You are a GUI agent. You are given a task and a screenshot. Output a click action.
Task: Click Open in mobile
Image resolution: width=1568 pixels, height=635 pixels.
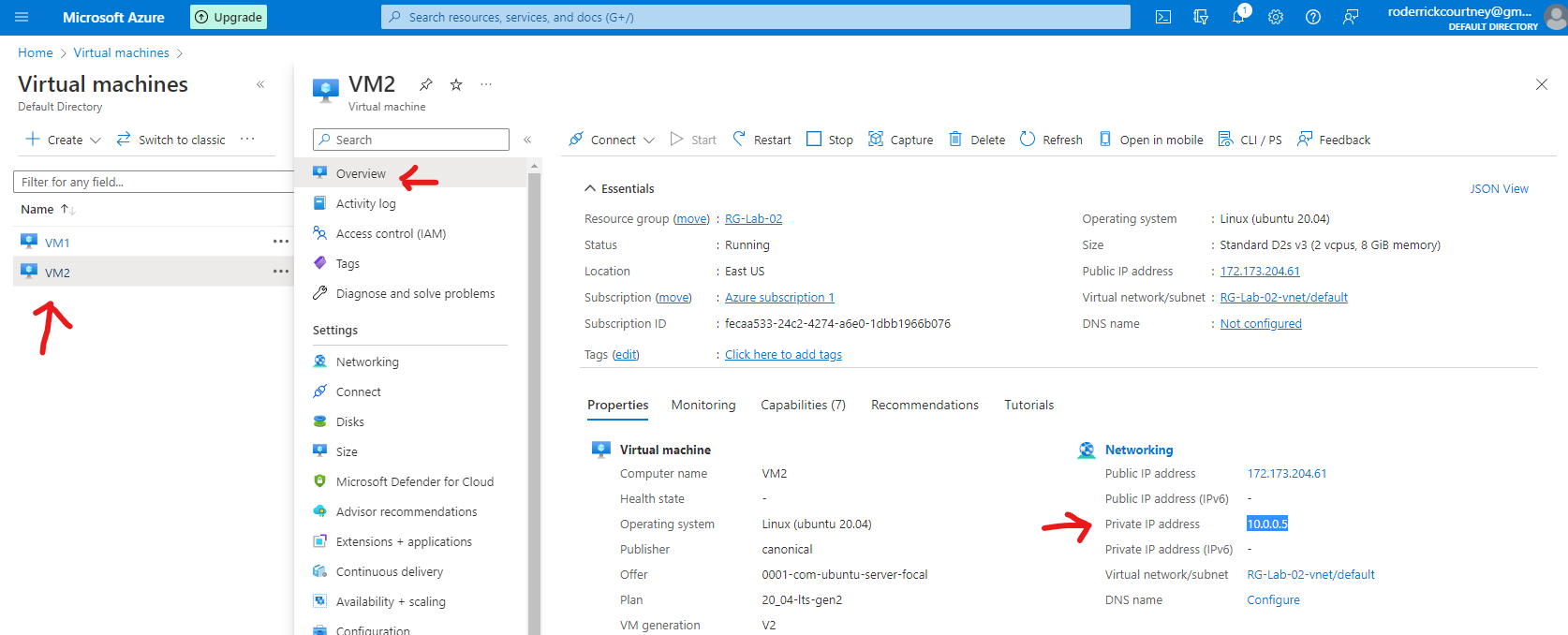click(1150, 140)
